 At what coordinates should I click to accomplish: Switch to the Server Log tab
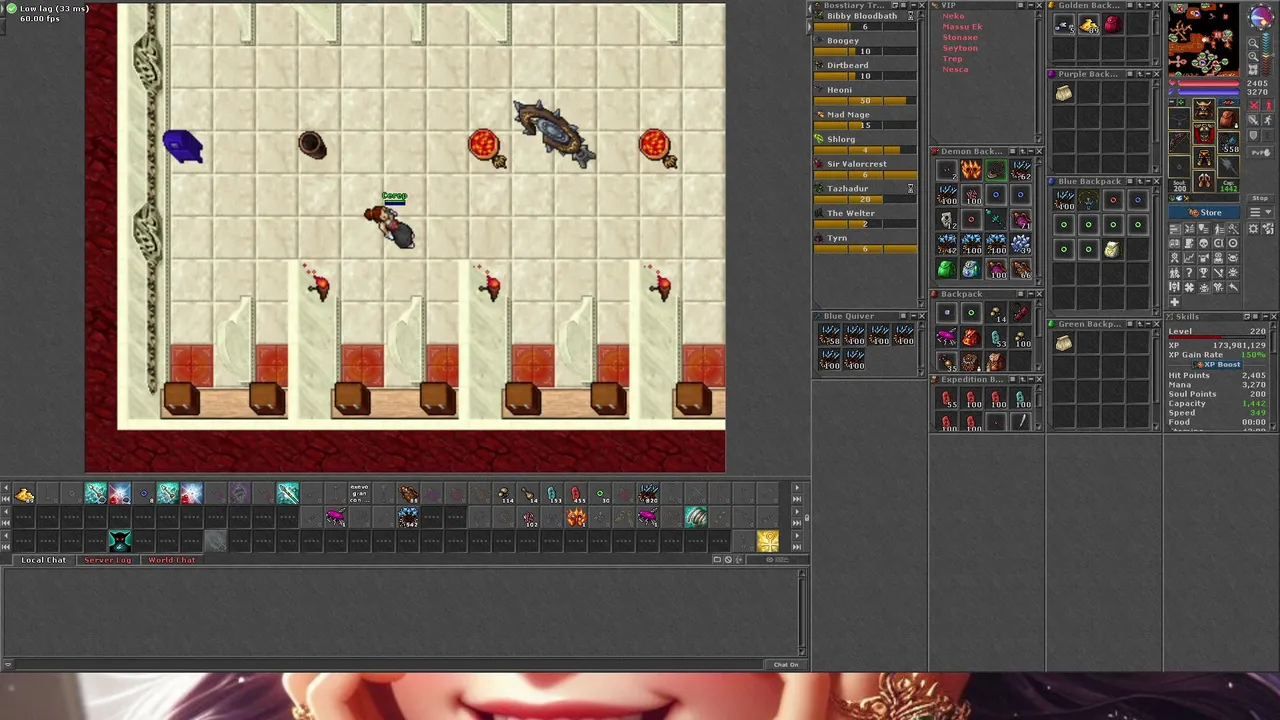[x=107, y=560]
